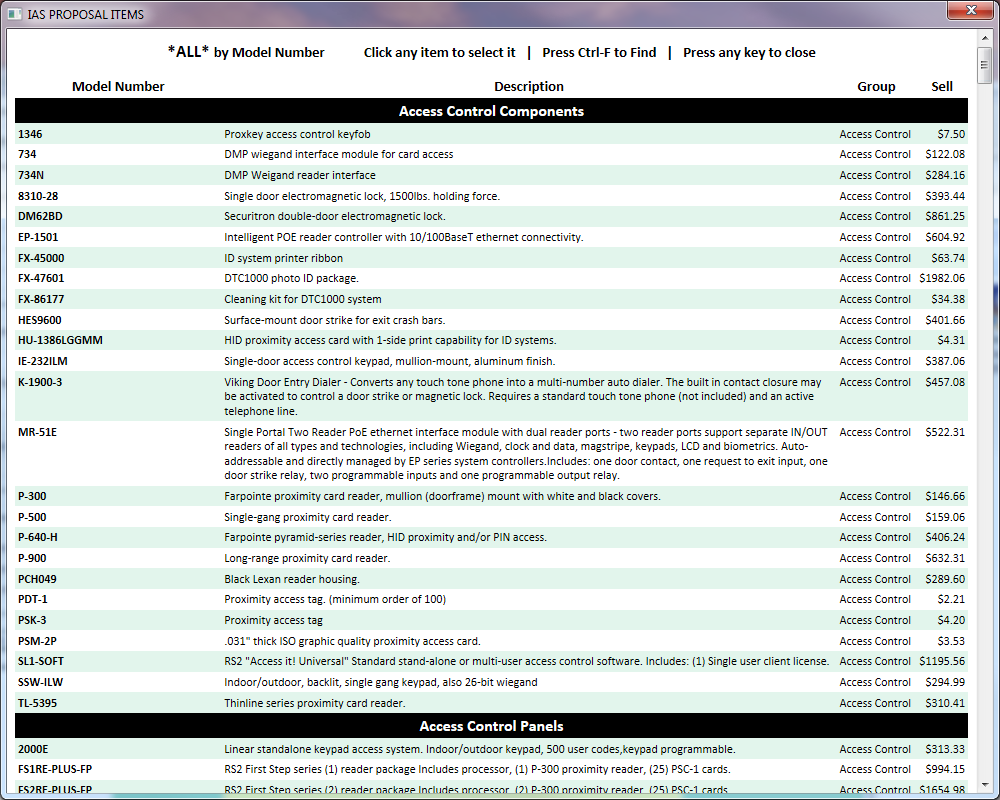
Task: Select model 8310-28 electromagnetic lock
Action: point(491,196)
